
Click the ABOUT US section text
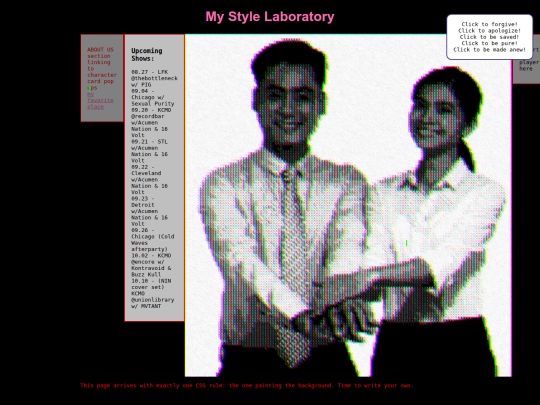(x=102, y=69)
